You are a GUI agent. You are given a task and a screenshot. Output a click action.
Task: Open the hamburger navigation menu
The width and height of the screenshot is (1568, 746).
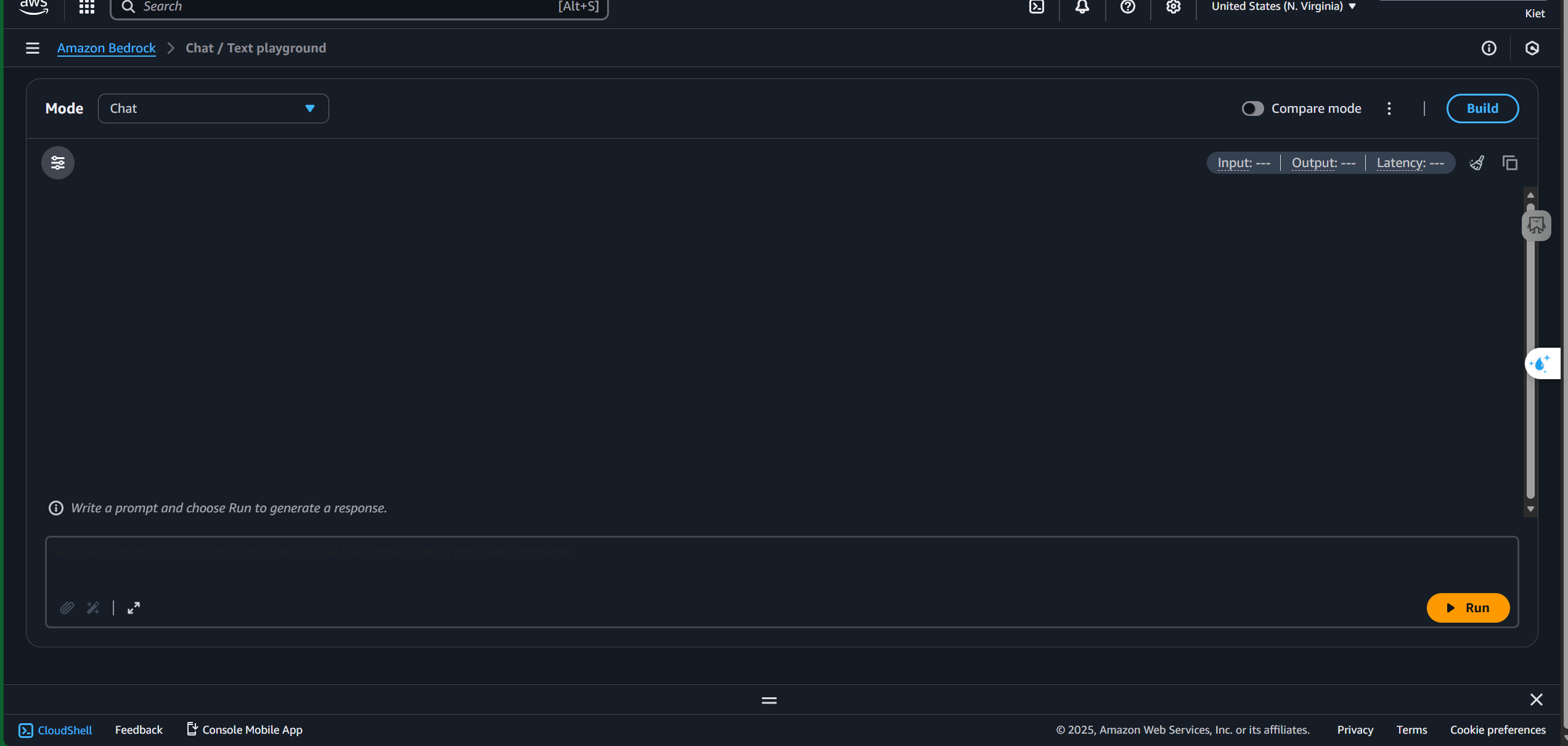(x=33, y=48)
